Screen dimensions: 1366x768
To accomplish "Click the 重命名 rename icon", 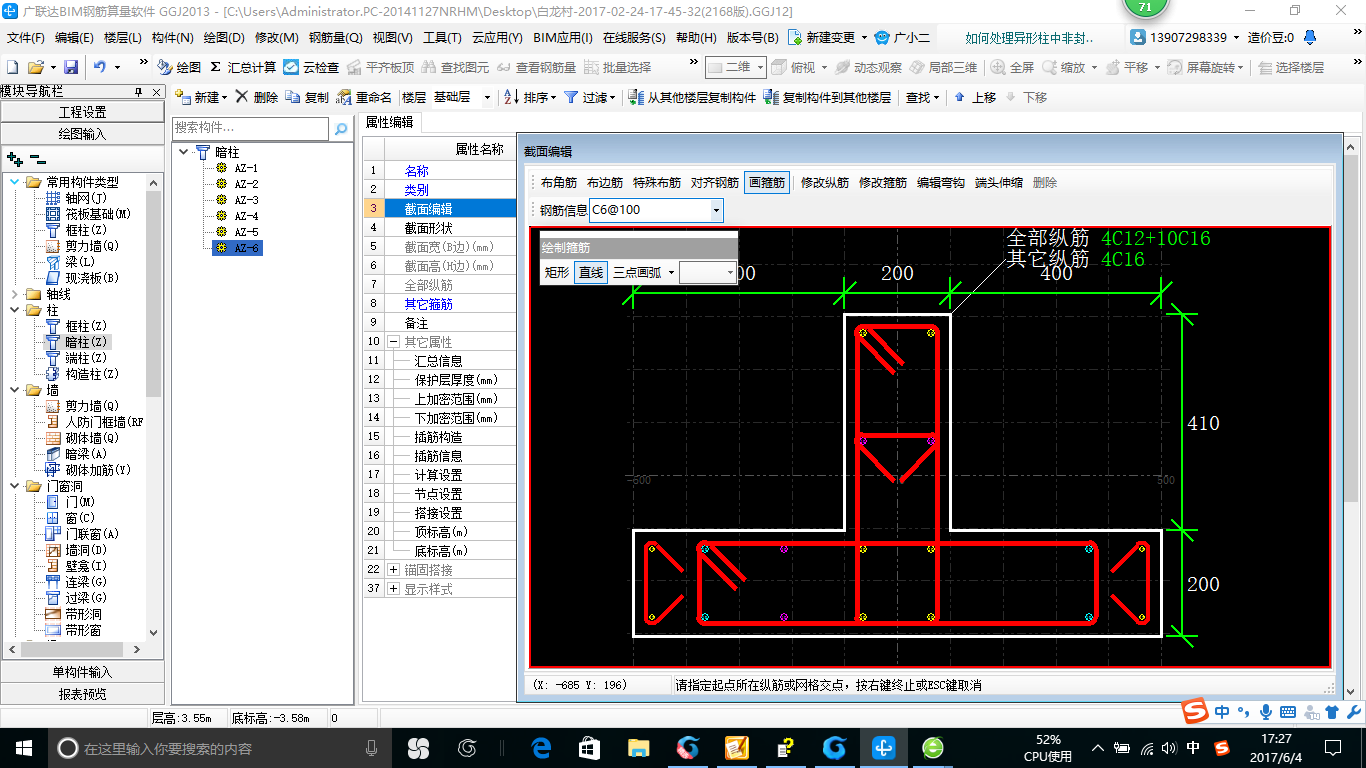I will (x=344, y=97).
